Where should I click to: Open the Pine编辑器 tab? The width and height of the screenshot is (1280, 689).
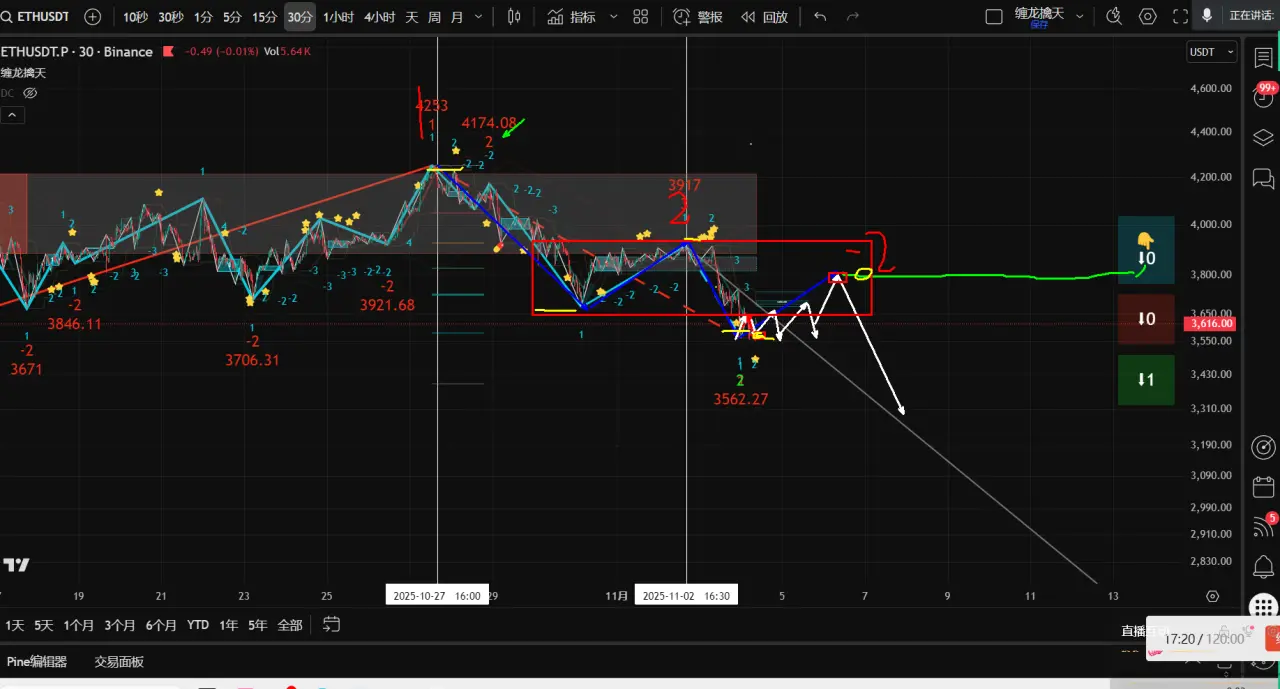pos(37,661)
